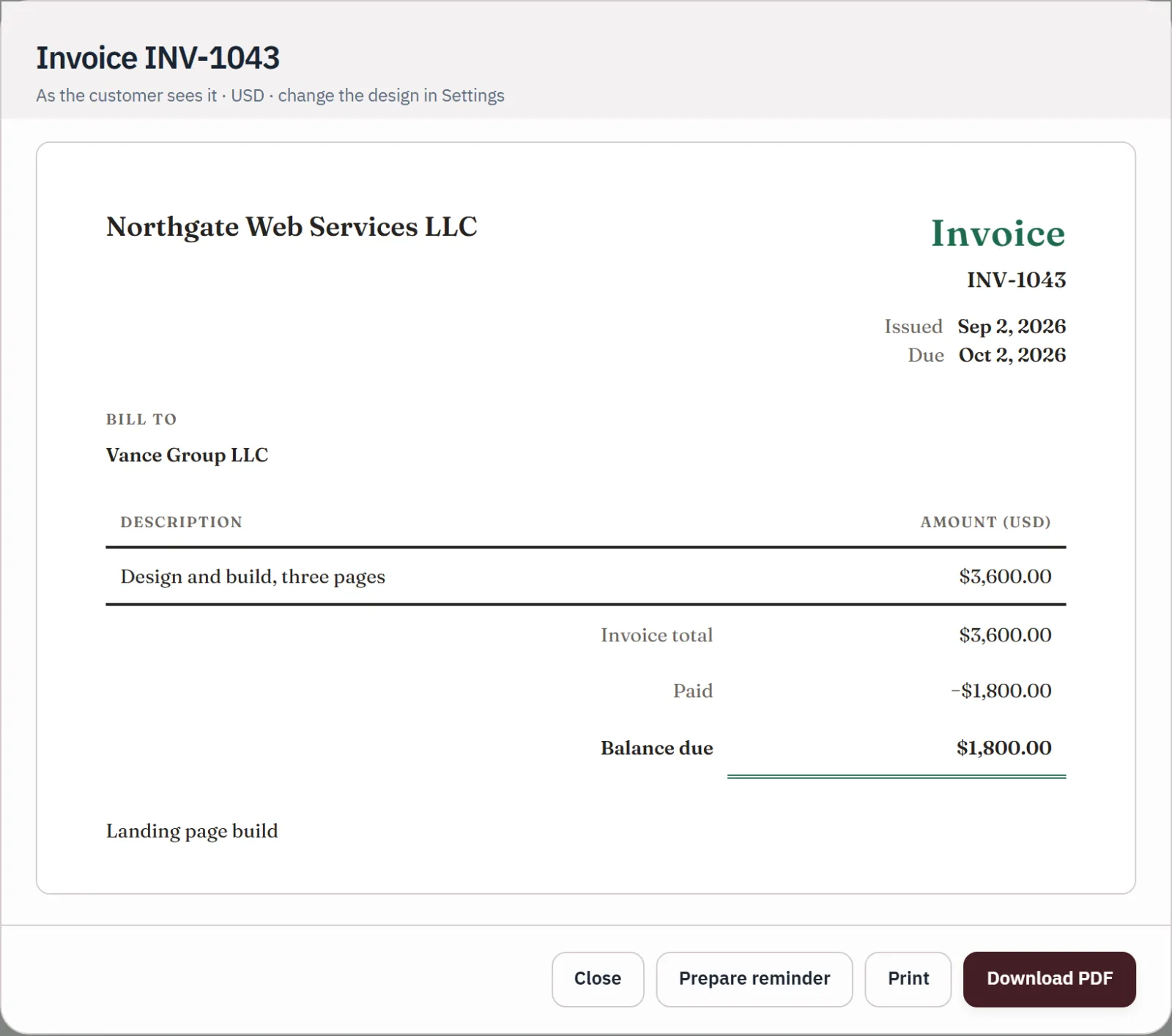Click the Invoice total value $3,600.00

1005,636
